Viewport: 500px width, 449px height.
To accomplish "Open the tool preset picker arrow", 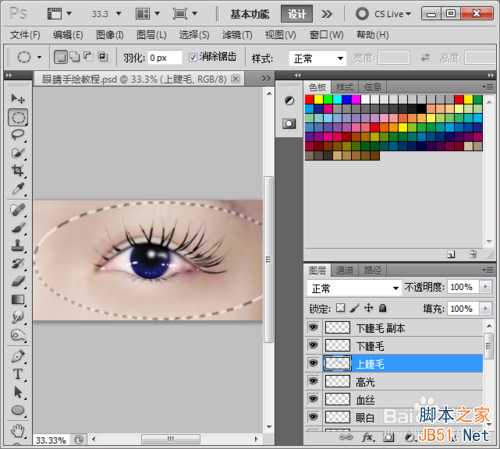I will pos(39,57).
